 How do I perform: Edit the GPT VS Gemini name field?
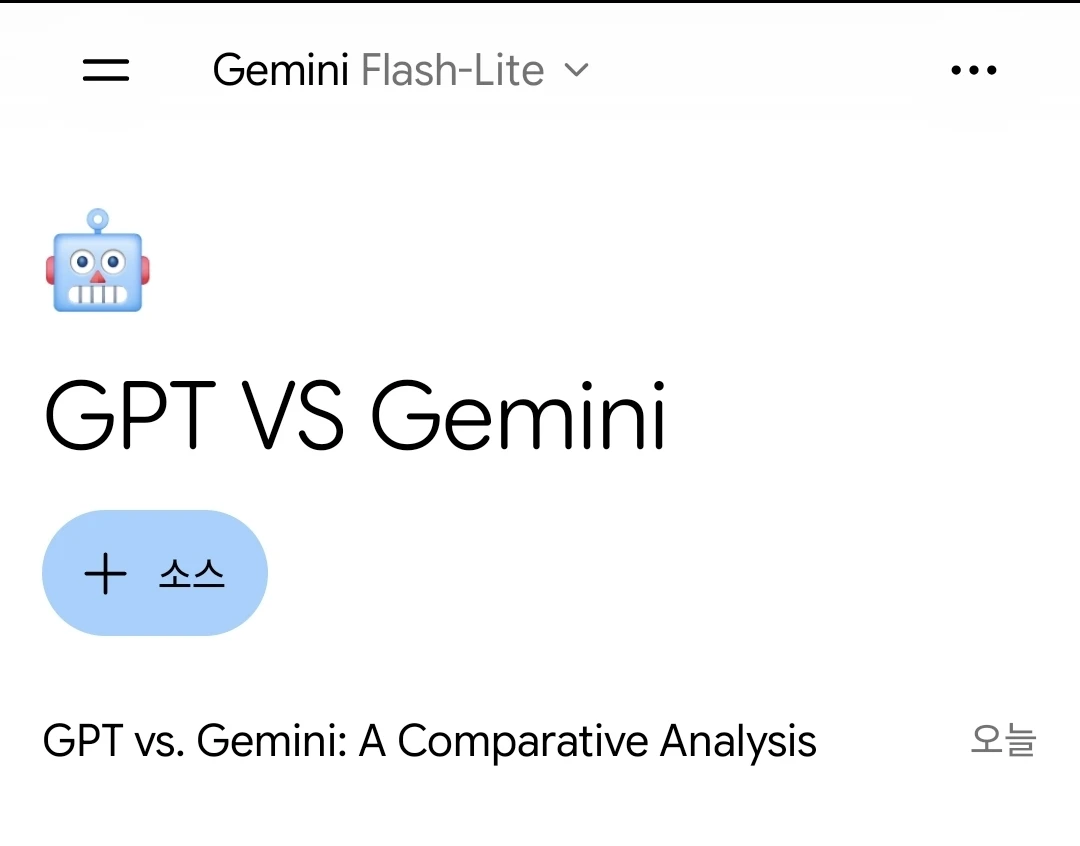point(355,415)
